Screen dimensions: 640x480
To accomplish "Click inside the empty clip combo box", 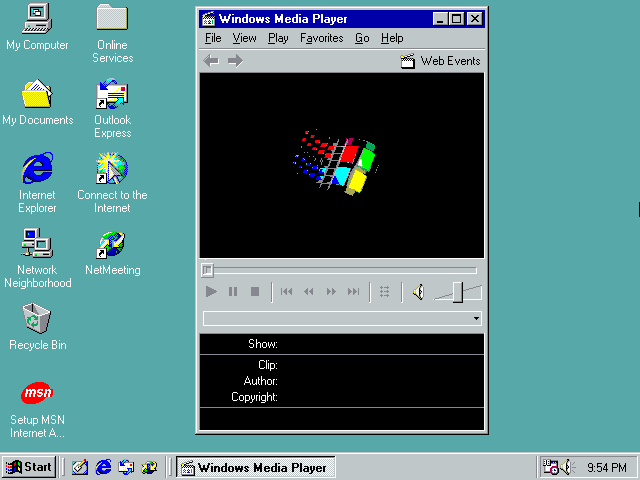I will pyautogui.click(x=337, y=318).
